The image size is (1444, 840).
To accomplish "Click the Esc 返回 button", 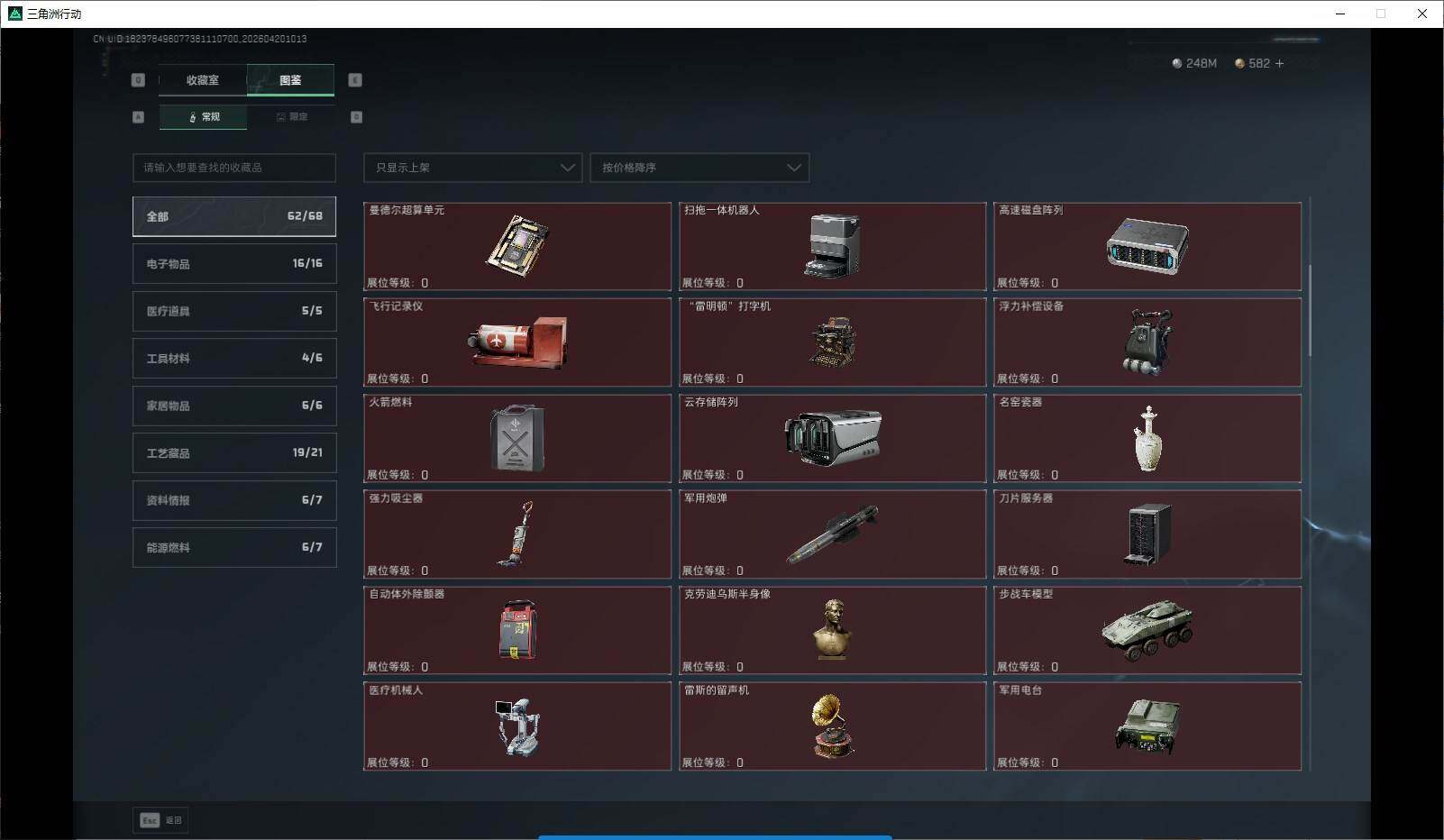I will tap(160, 820).
